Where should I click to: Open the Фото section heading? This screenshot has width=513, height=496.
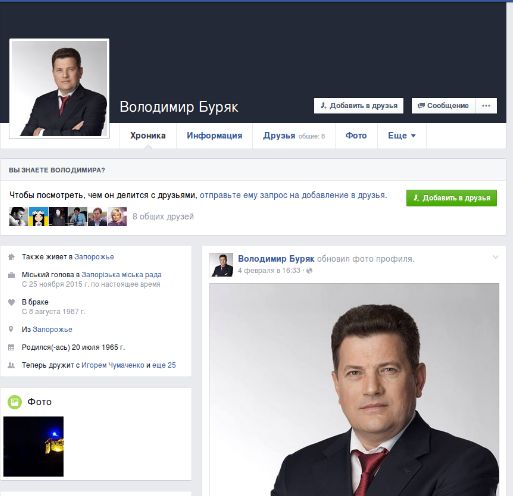[39, 402]
